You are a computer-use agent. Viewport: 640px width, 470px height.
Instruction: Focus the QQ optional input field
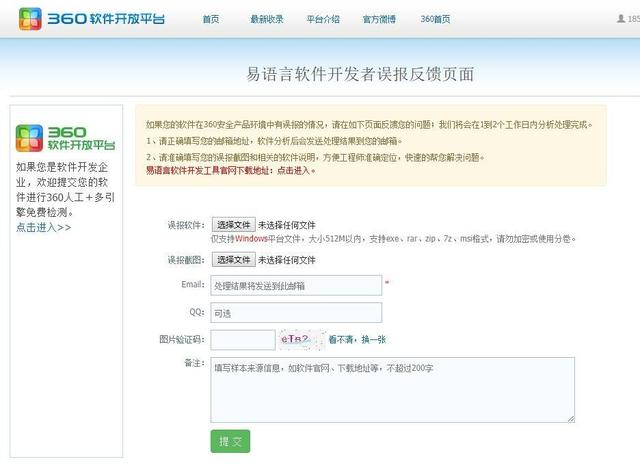point(296,313)
